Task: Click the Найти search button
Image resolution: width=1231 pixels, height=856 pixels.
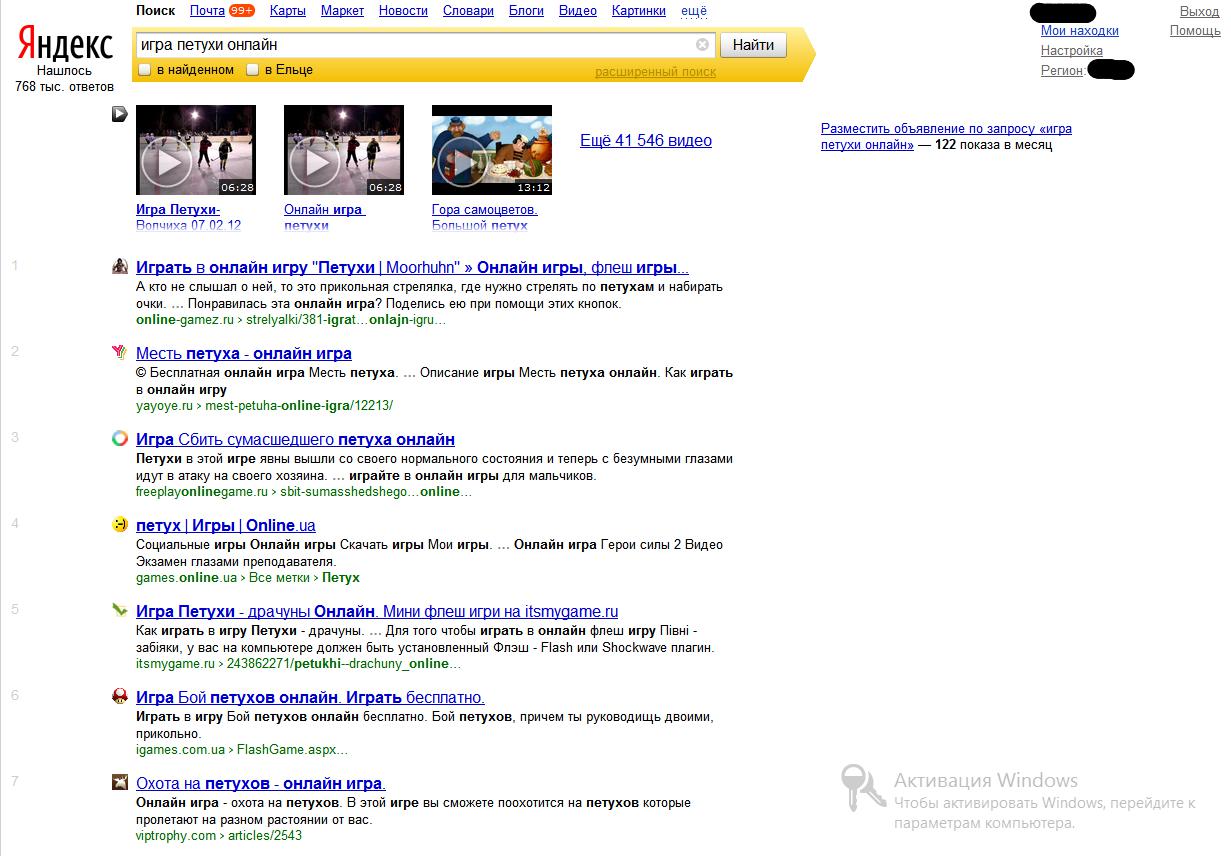Action: pos(753,45)
